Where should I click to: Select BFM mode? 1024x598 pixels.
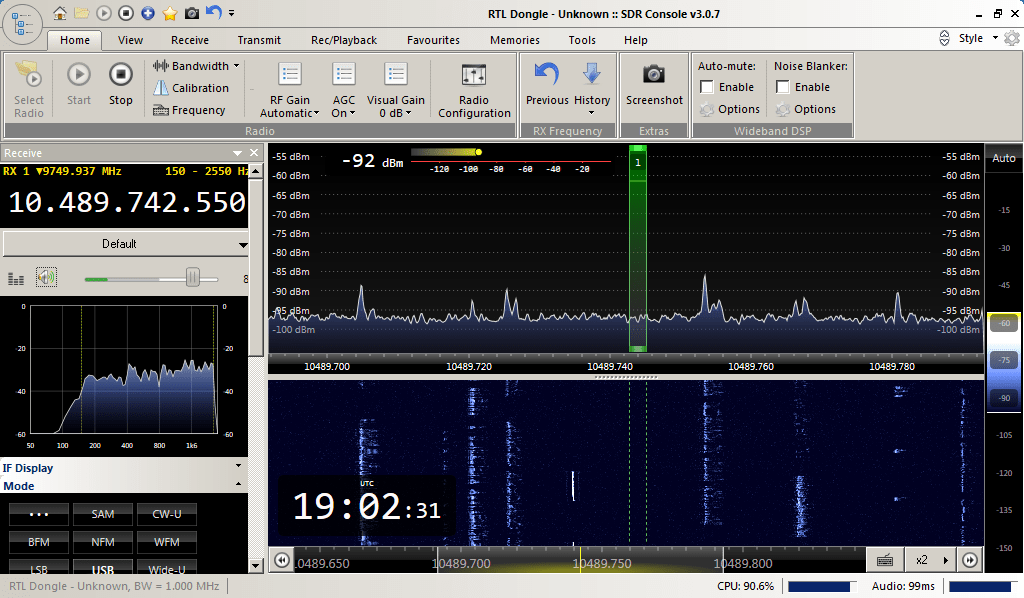click(39, 542)
